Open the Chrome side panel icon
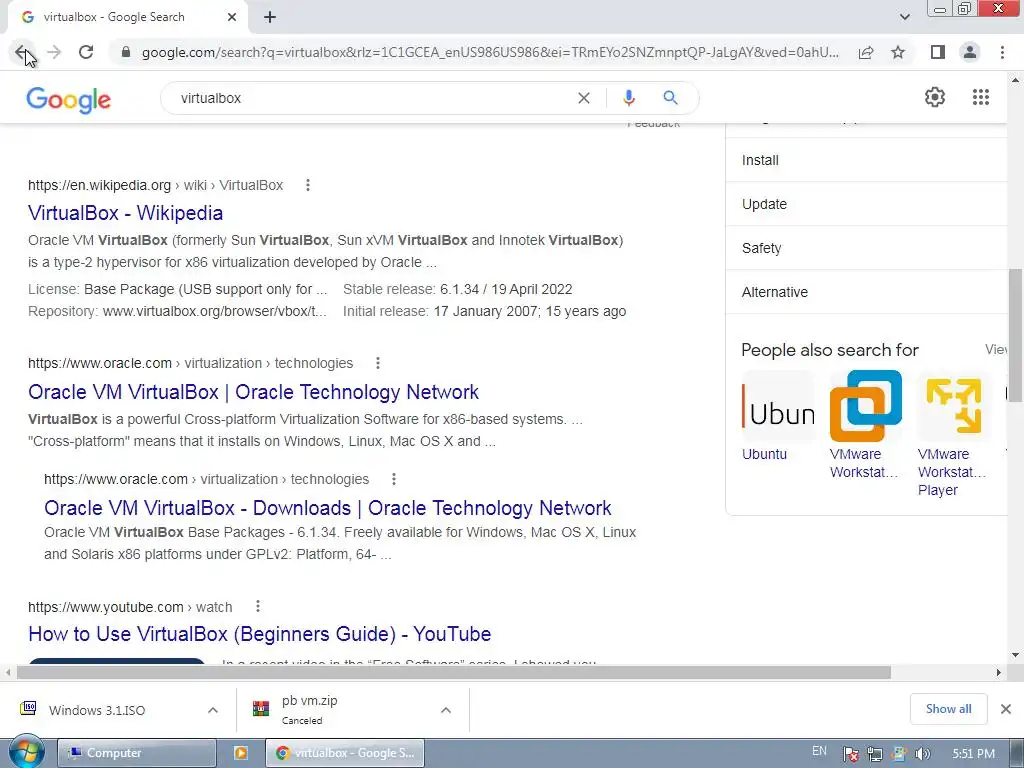The width and height of the screenshot is (1024, 768). 938,52
